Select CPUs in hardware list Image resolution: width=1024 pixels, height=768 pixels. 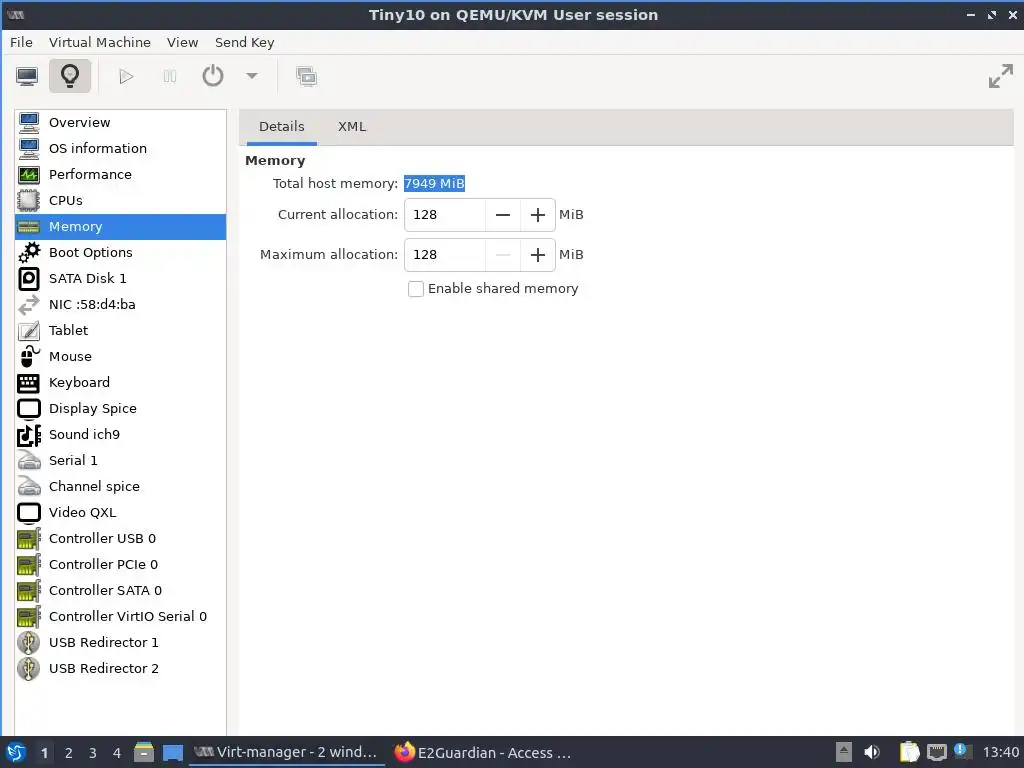pos(120,200)
